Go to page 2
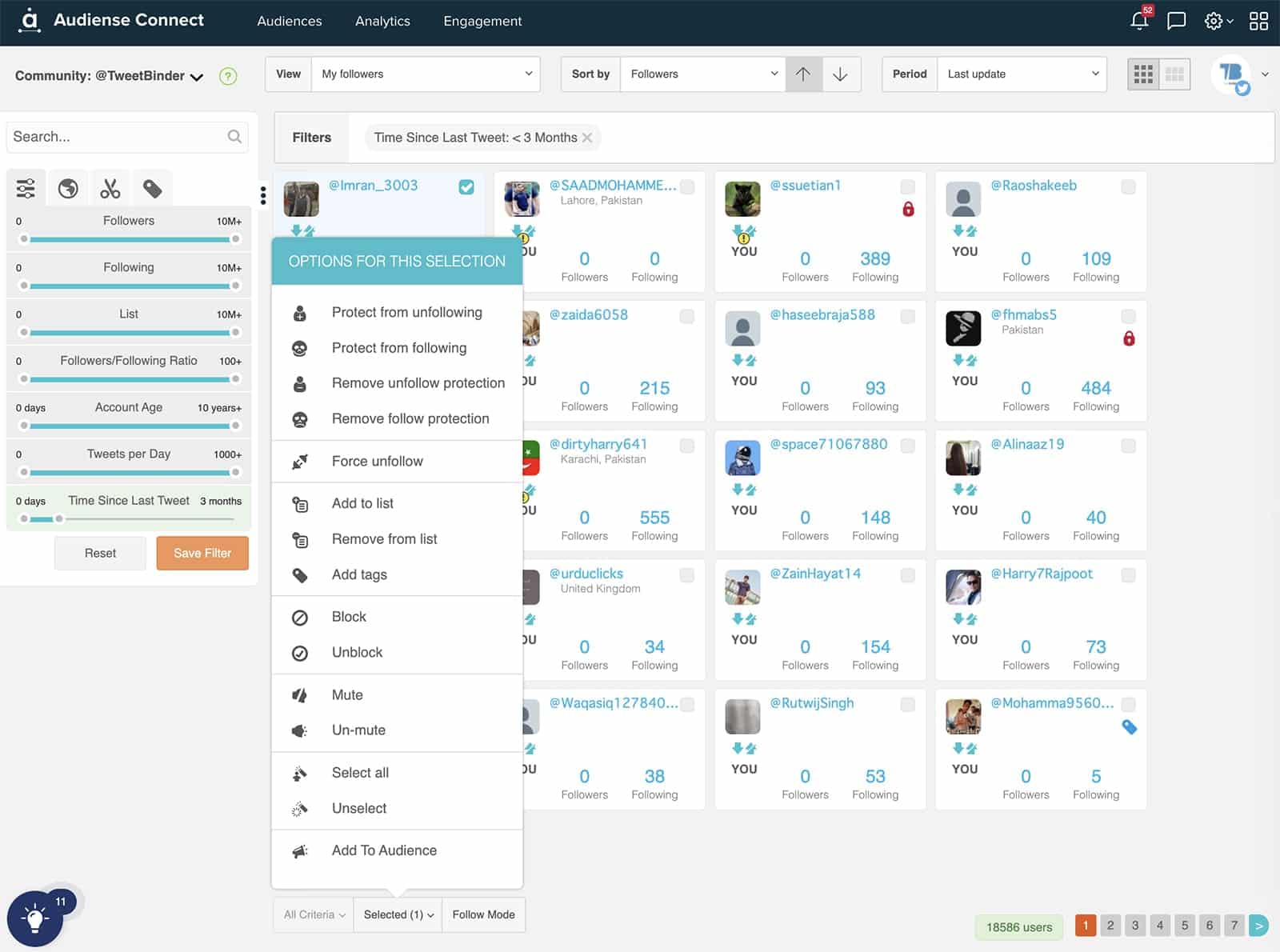The height and width of the screenshot is (952, 1280). point(1110,926)
